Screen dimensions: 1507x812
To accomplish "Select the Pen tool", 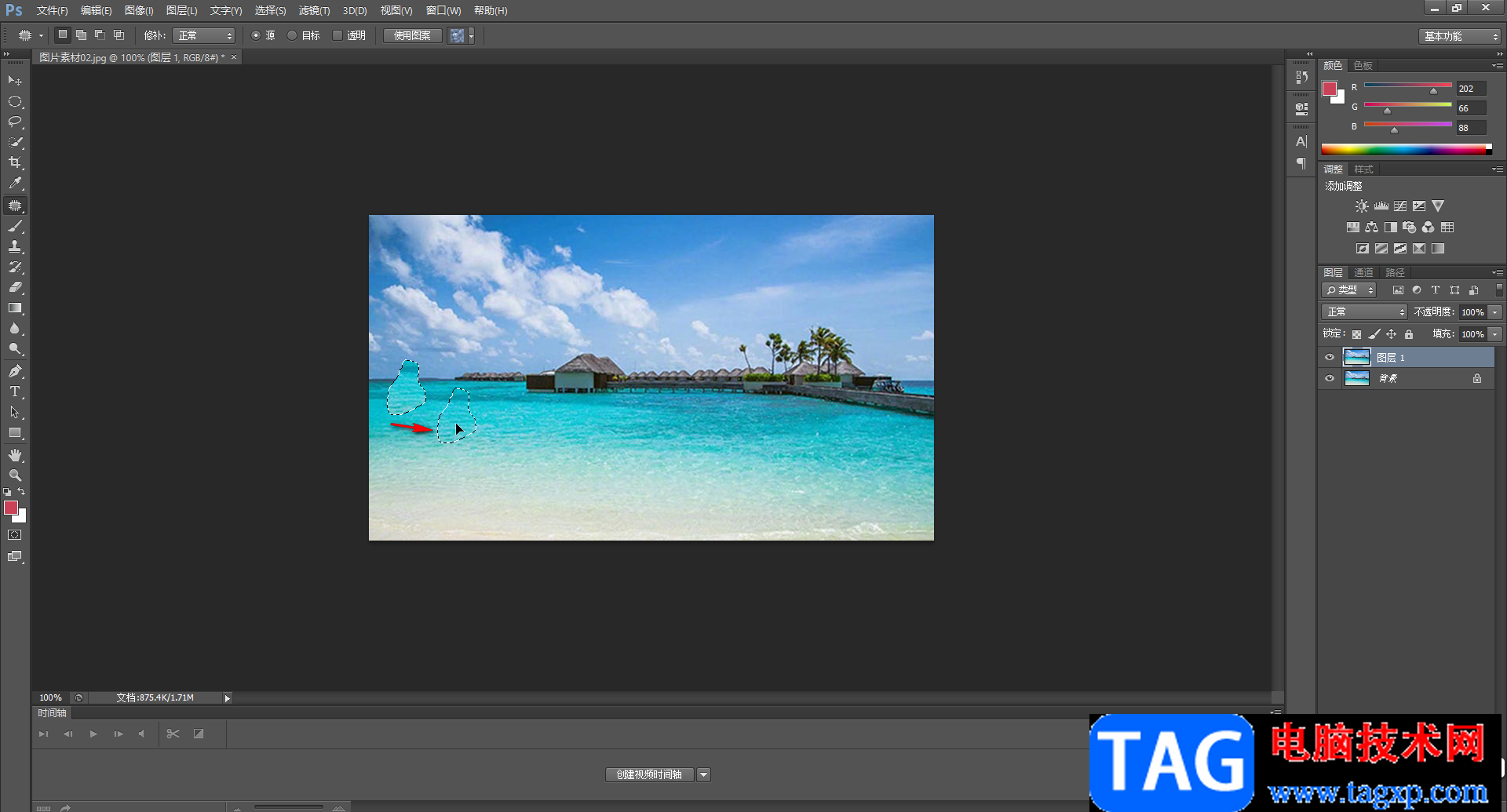I will tap(15, 371).
